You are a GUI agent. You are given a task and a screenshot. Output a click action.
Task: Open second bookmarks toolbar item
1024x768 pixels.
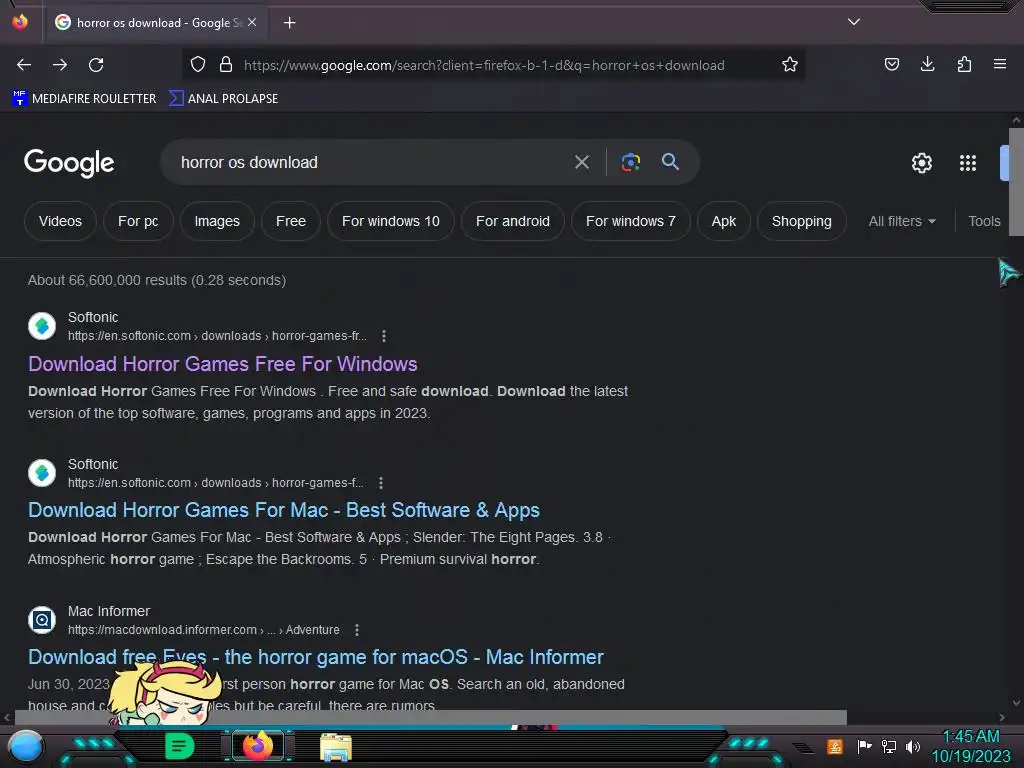click(x=223, y=99)
